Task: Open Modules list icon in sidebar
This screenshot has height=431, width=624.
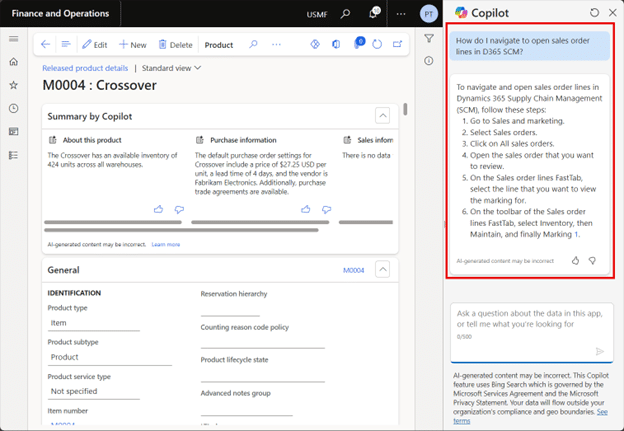Action: coord(14,155)
